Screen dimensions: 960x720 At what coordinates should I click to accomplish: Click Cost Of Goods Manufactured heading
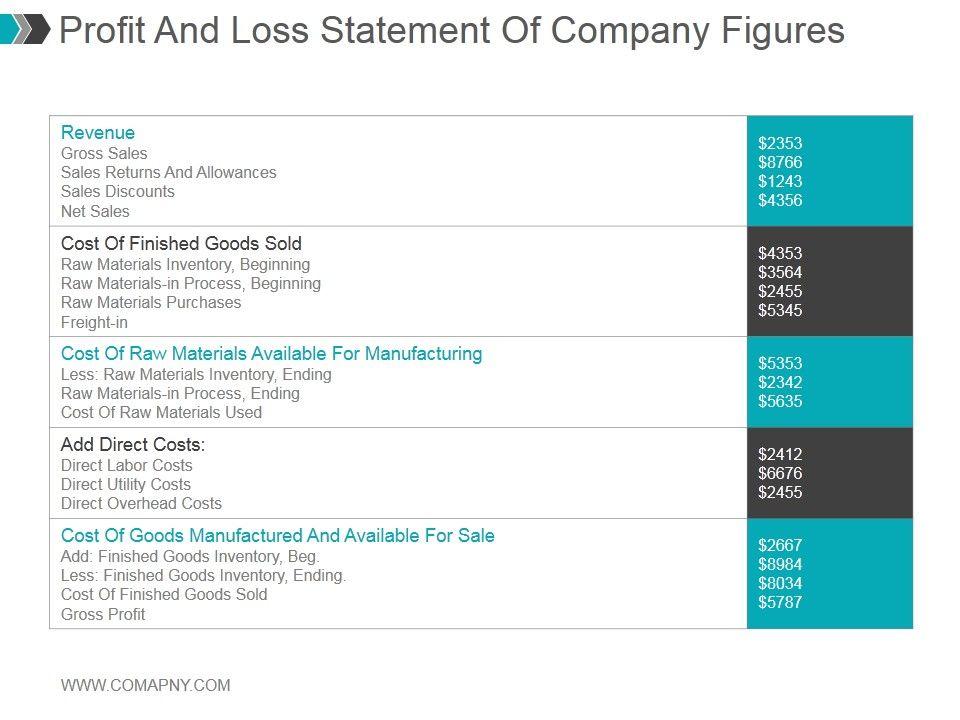coord(277,535)
